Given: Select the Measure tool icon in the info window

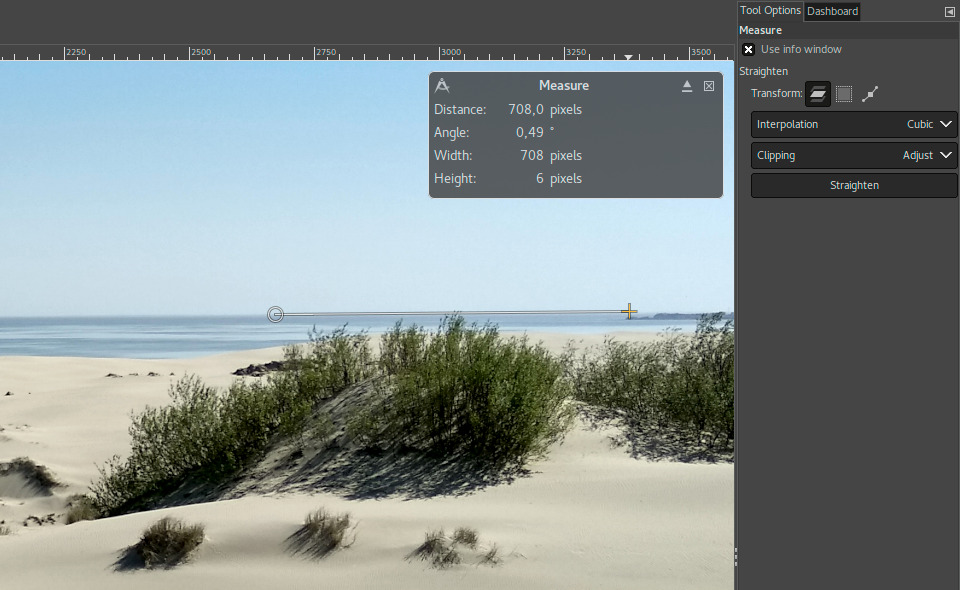Looking at the screenshot, I should [x=442, y=85].
